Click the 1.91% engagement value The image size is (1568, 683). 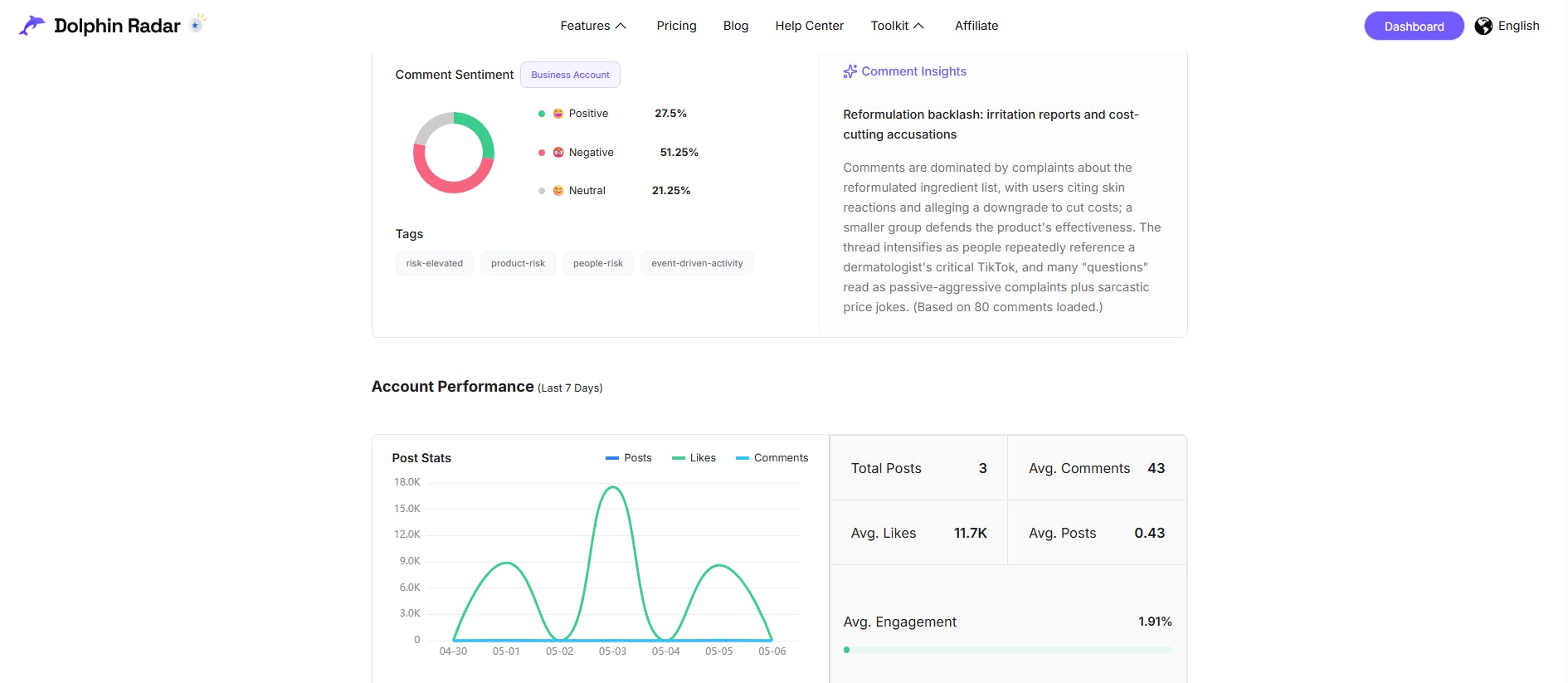point(1155,622)
